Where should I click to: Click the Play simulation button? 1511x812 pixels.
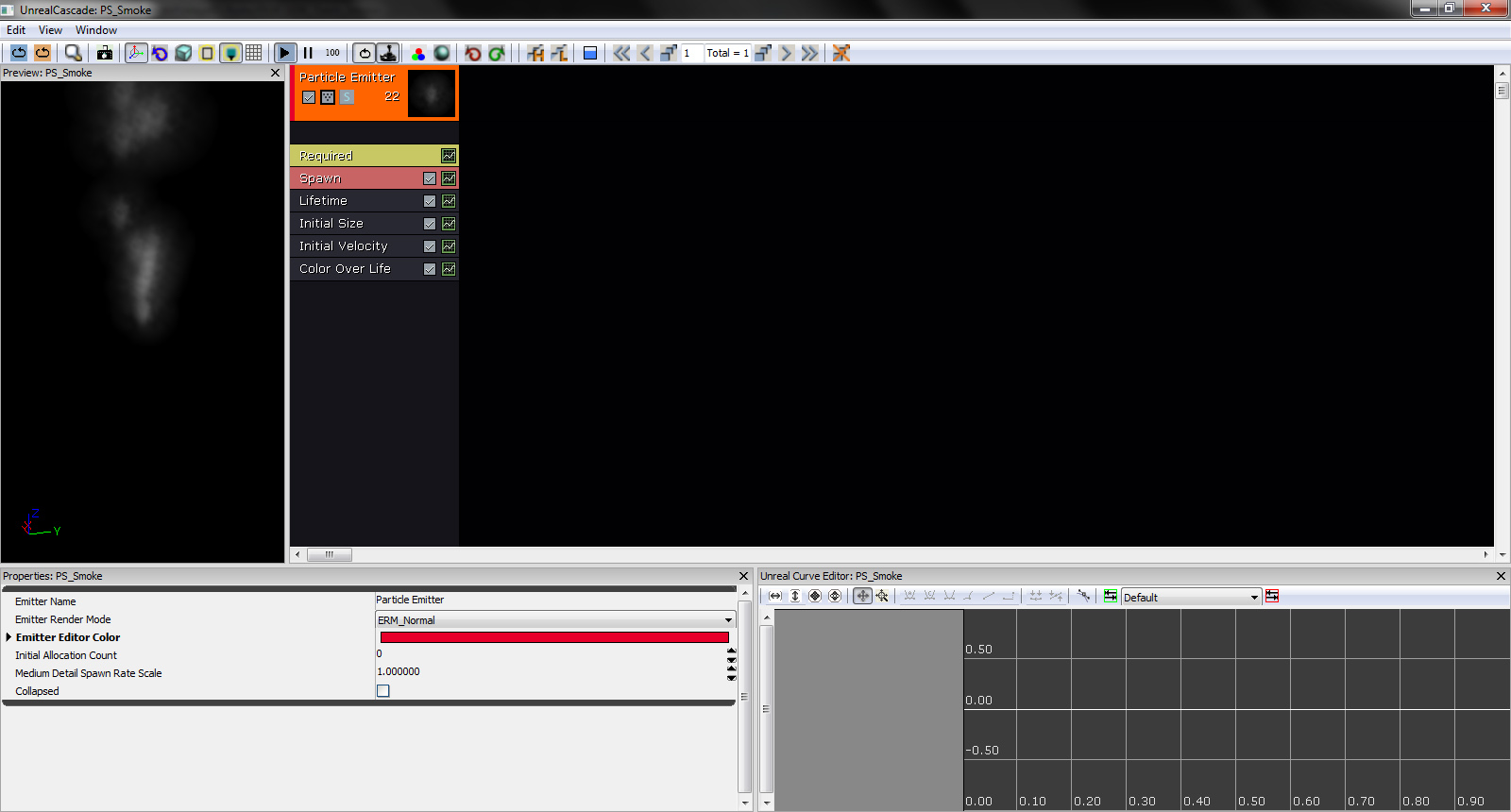(284, 53)
